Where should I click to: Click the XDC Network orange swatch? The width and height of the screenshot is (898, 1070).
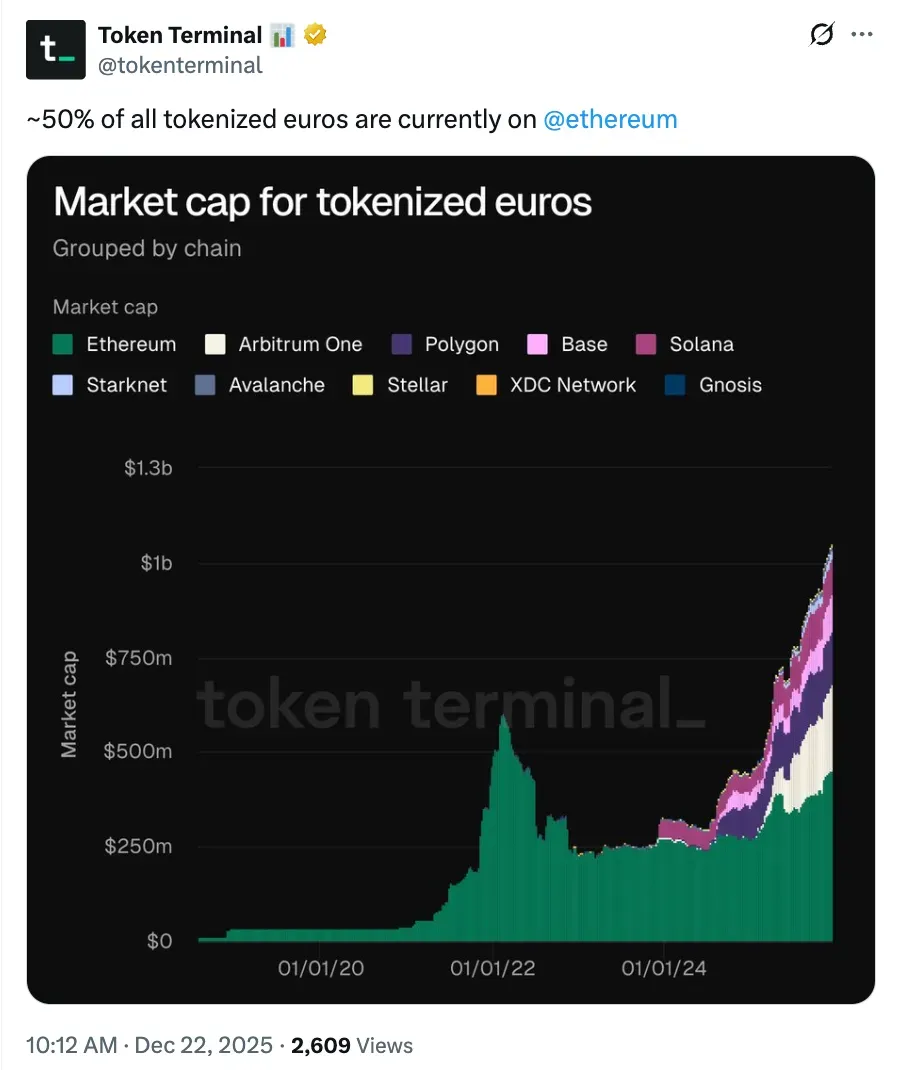[487, 385]
